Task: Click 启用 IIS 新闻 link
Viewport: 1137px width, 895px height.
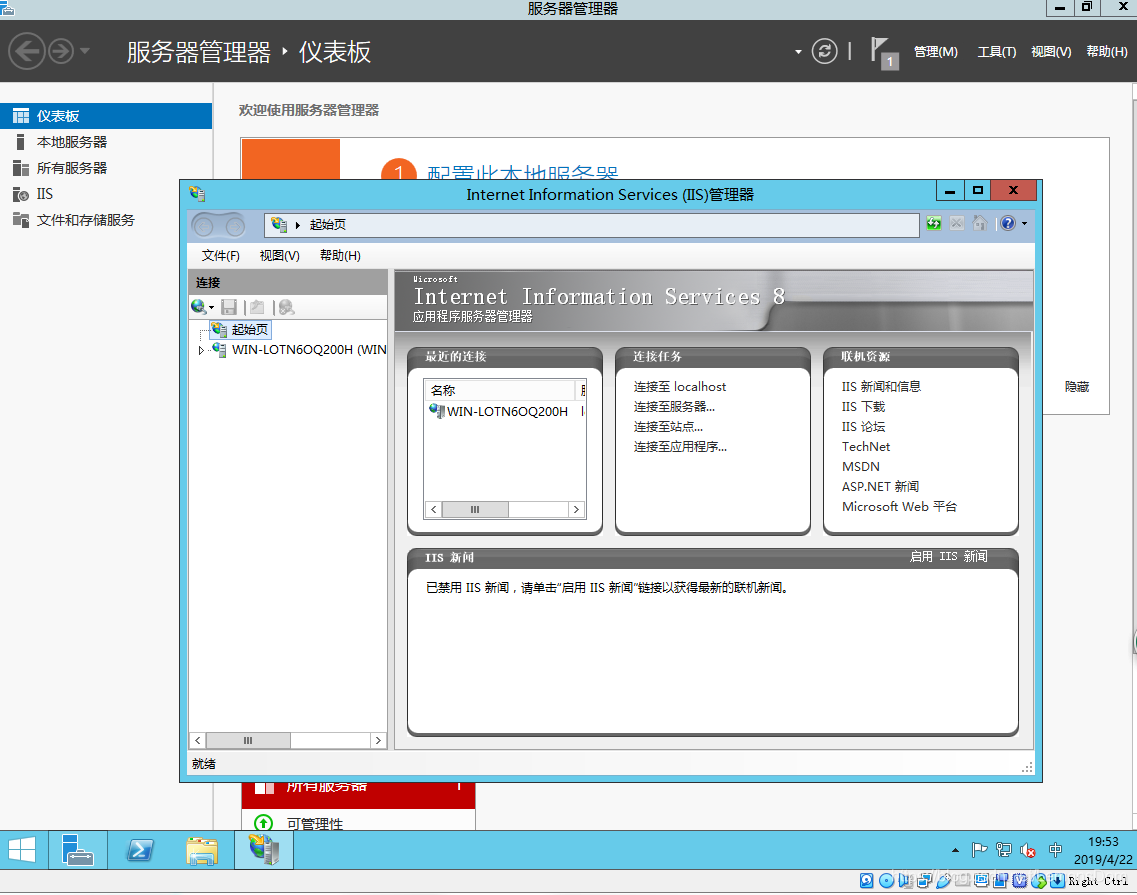Action: click(948, 556)
